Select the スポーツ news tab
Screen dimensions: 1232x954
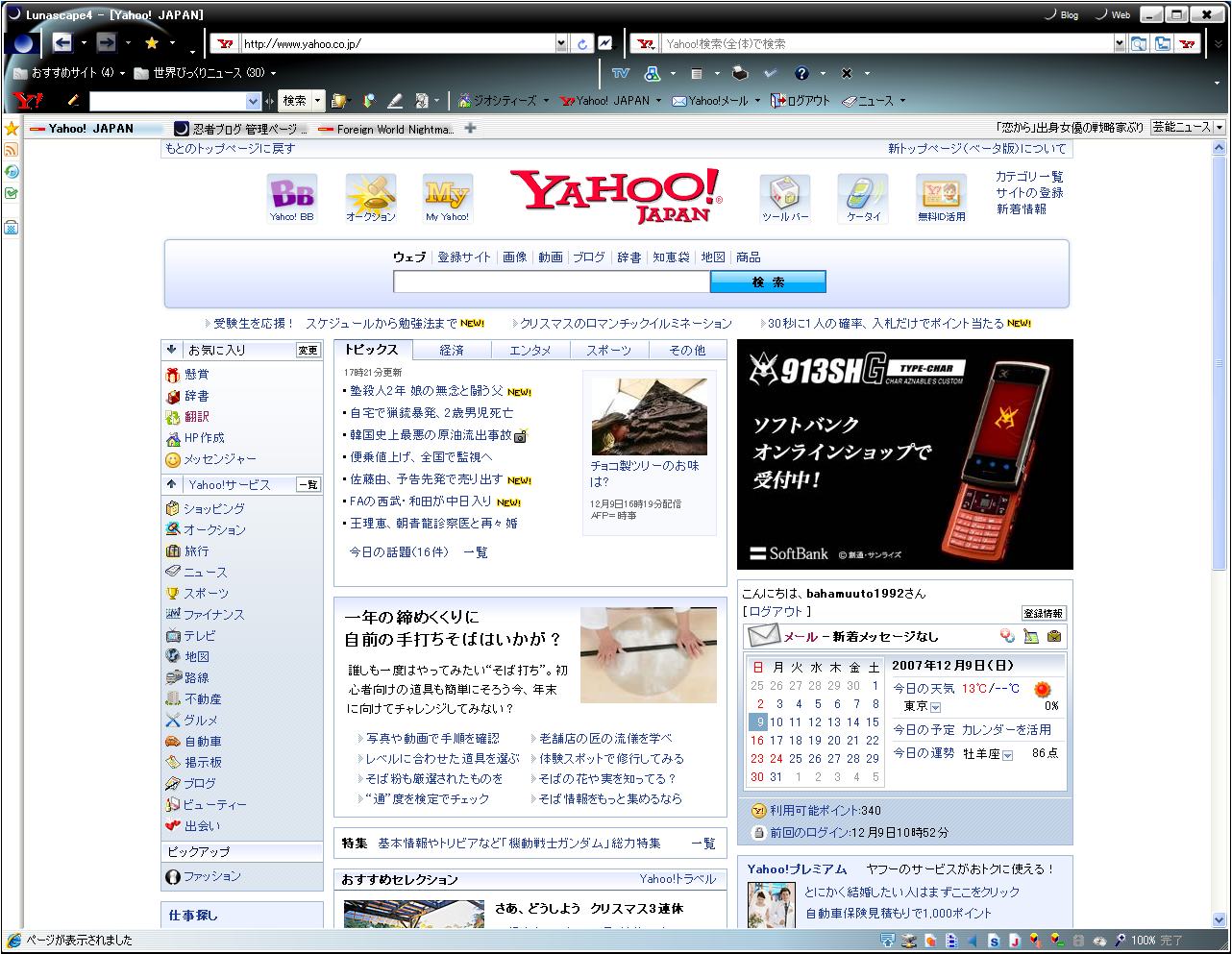tap(608, 350)
